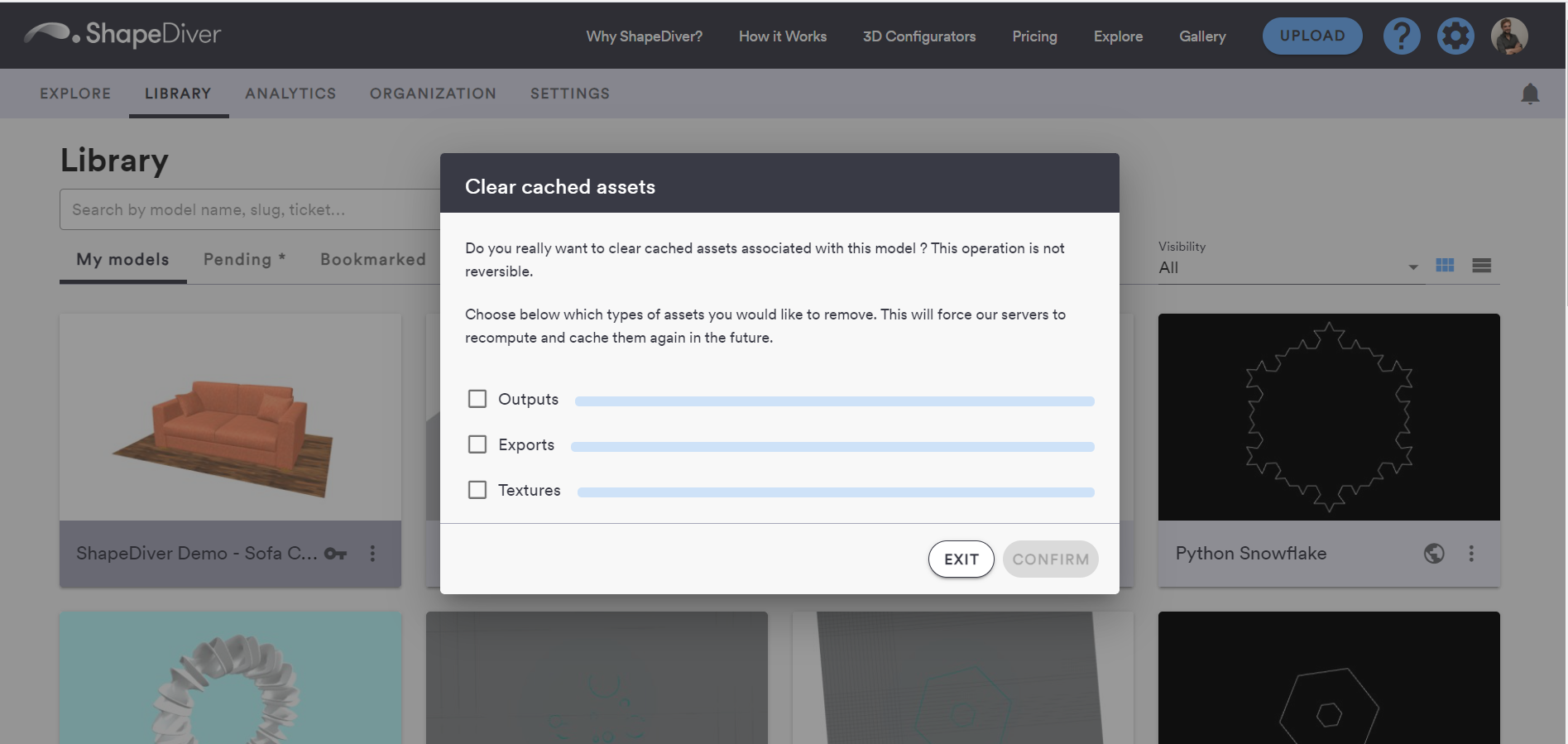Image resolution: width=1568 pixels, height=744 pixels.
Task: Focus the model search field
Action: (250, 209)
